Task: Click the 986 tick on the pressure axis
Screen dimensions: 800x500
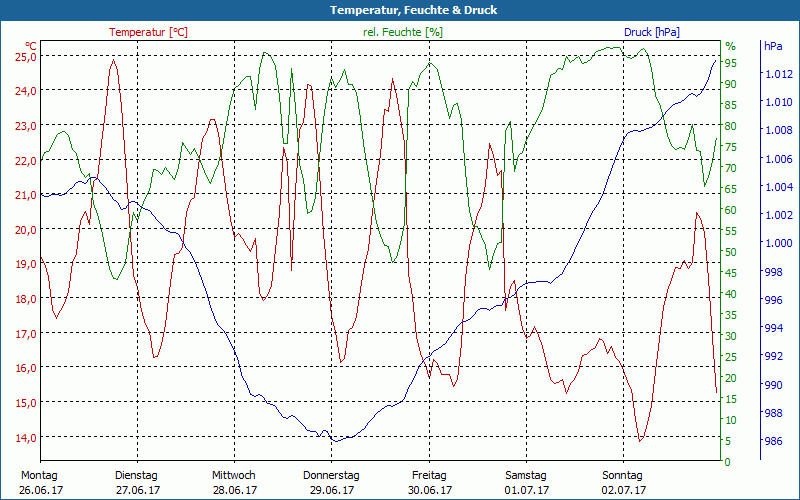Action: 773,441
